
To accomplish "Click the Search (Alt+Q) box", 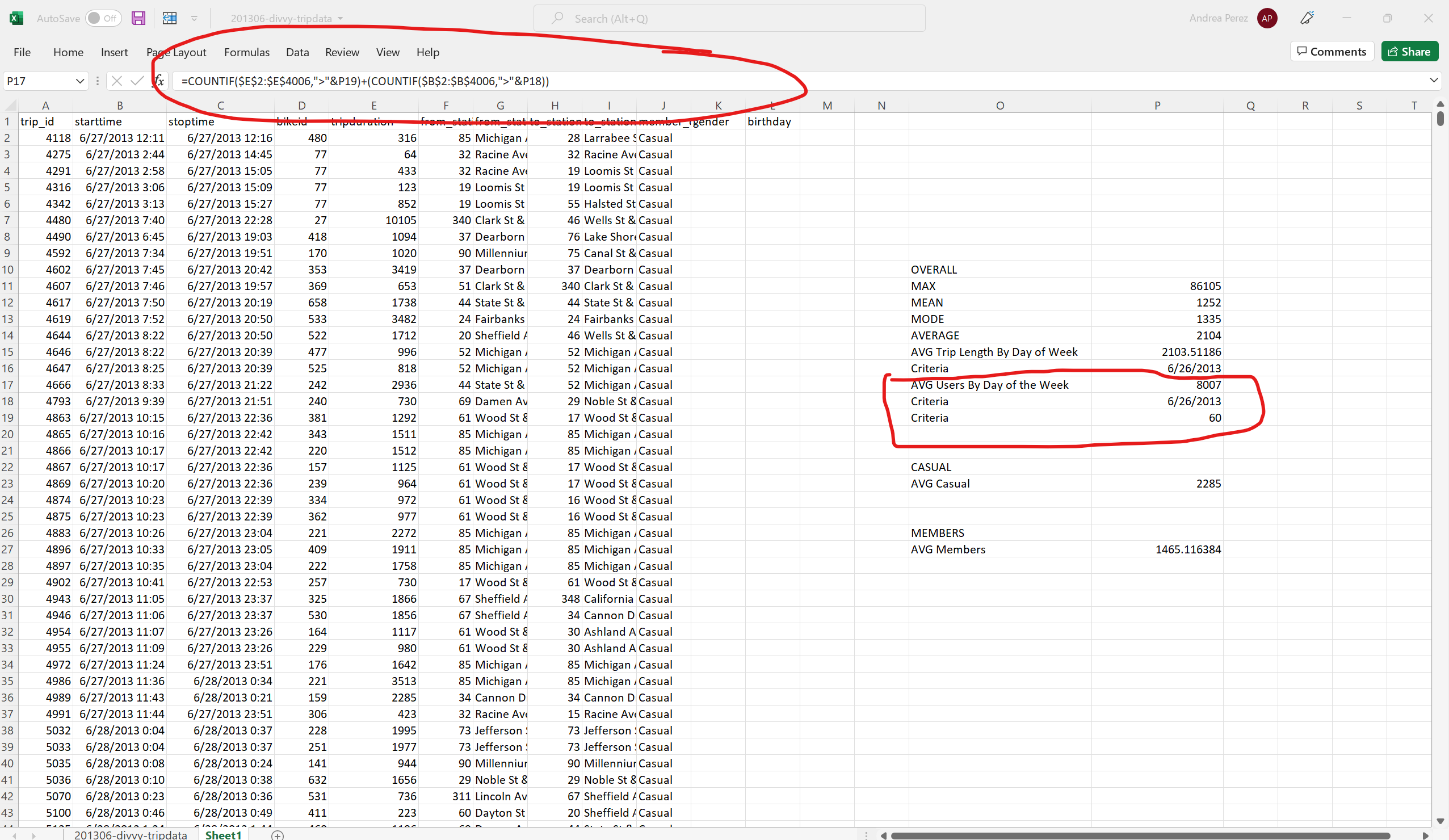I will coord(729,18).
